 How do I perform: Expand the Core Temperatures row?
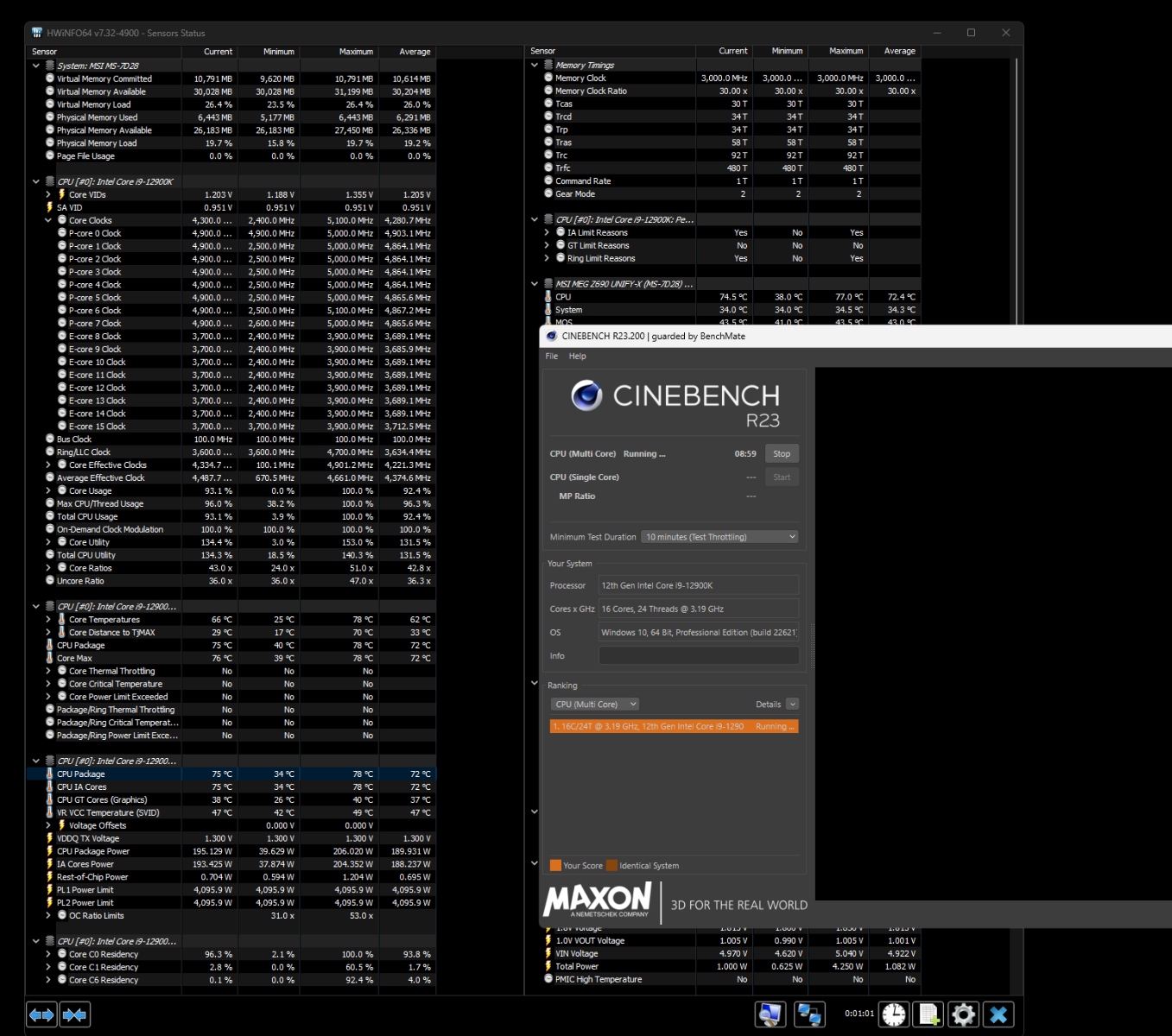(x=48, y=620)
